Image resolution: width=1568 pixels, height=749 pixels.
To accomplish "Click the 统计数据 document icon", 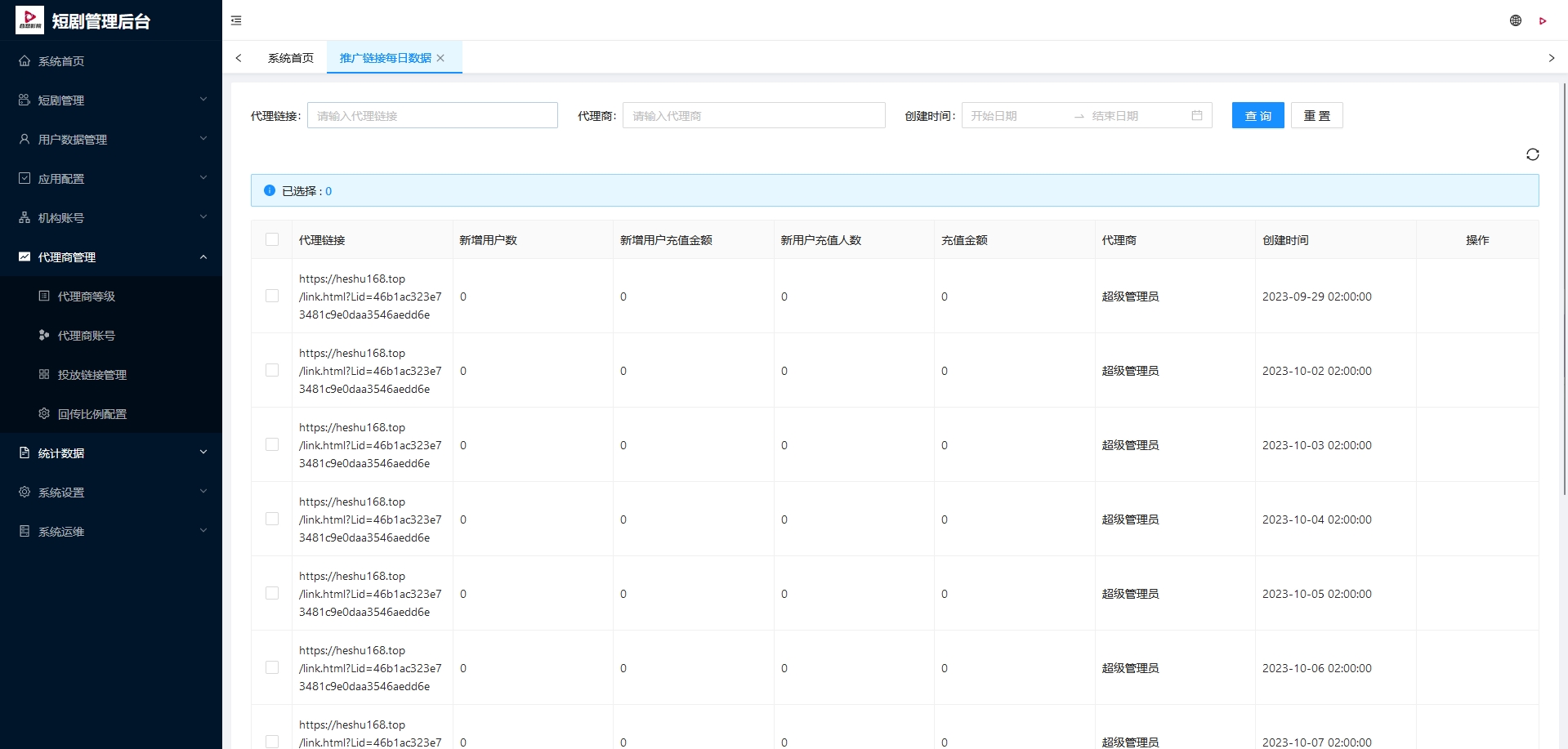I will [25, 453].
